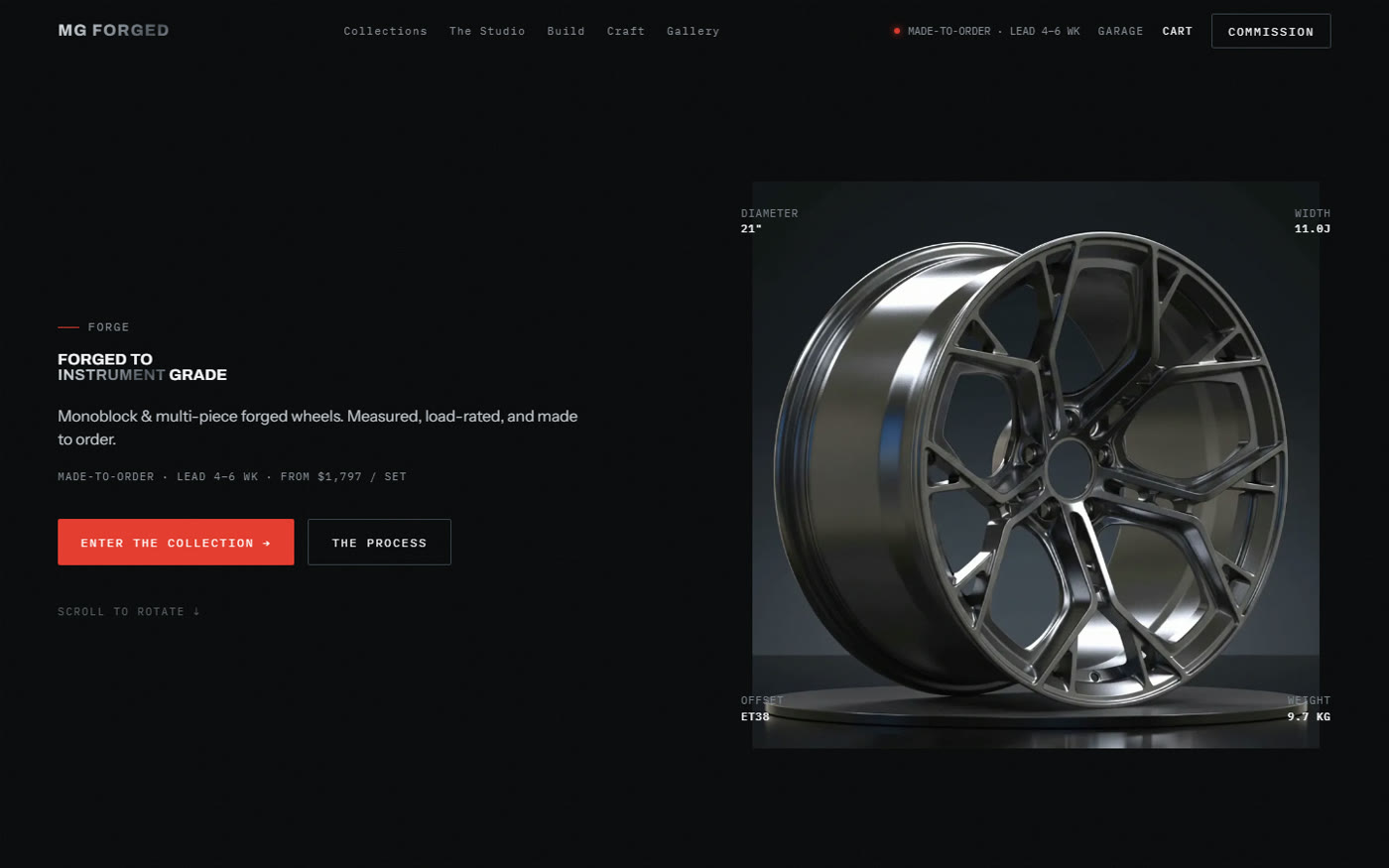
Task: Open the Garage link
Action: [1120, 32]
